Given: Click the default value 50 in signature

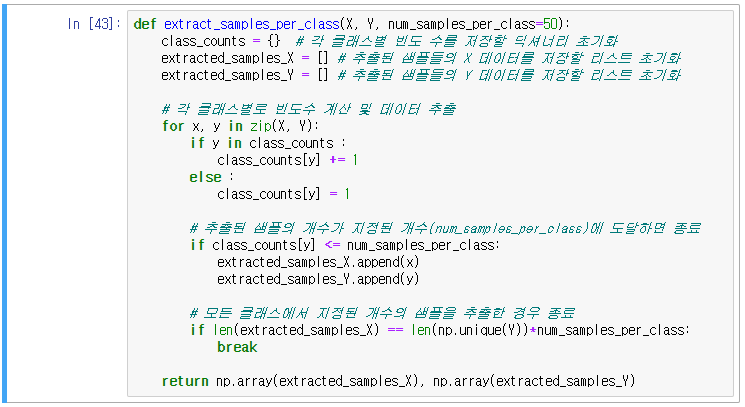Looking at the screenshot, I should [550, 24].
